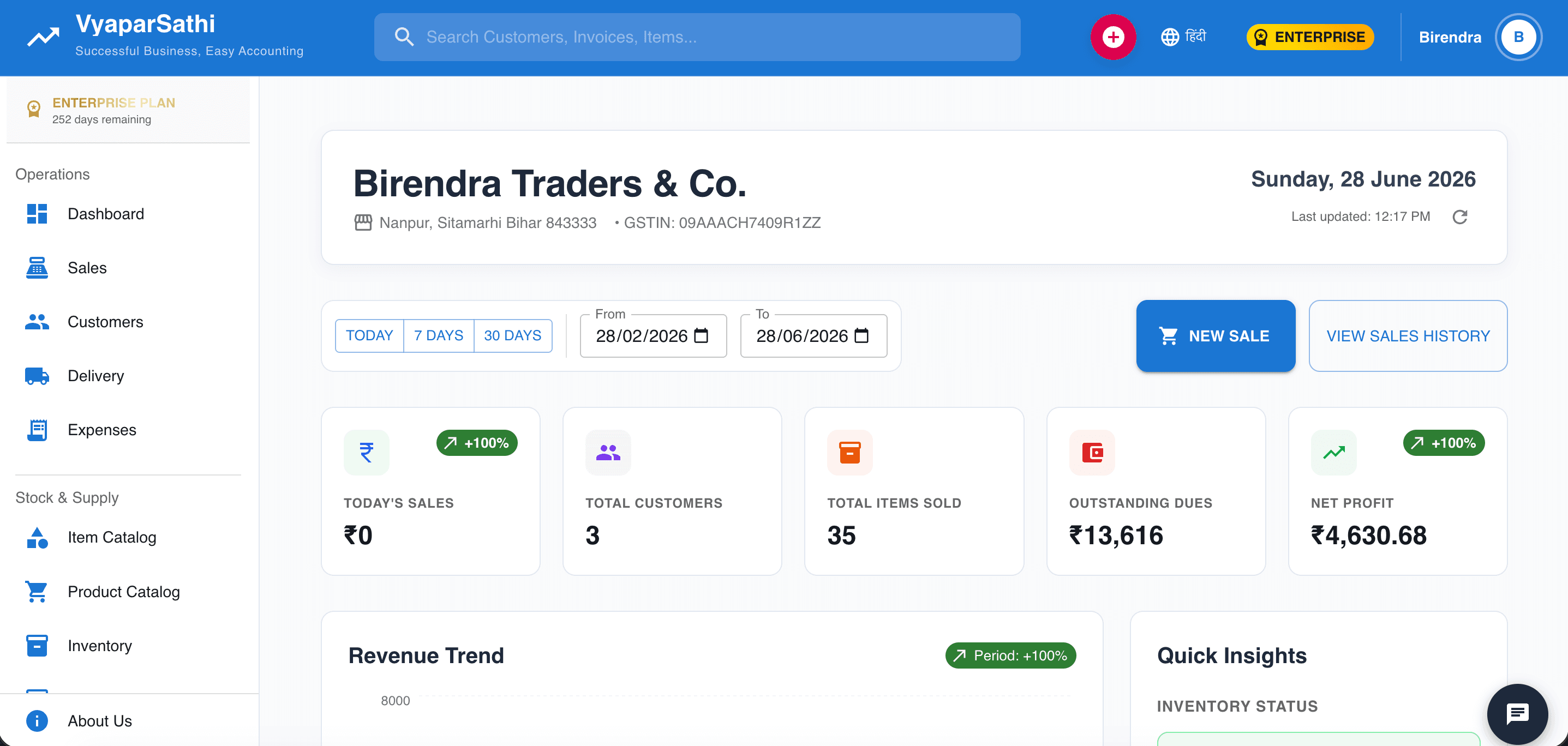The width and height of the screenshot is (1568, 746).
Task: Click the '252 days remaining' text
Action: [x=101, y=120]
